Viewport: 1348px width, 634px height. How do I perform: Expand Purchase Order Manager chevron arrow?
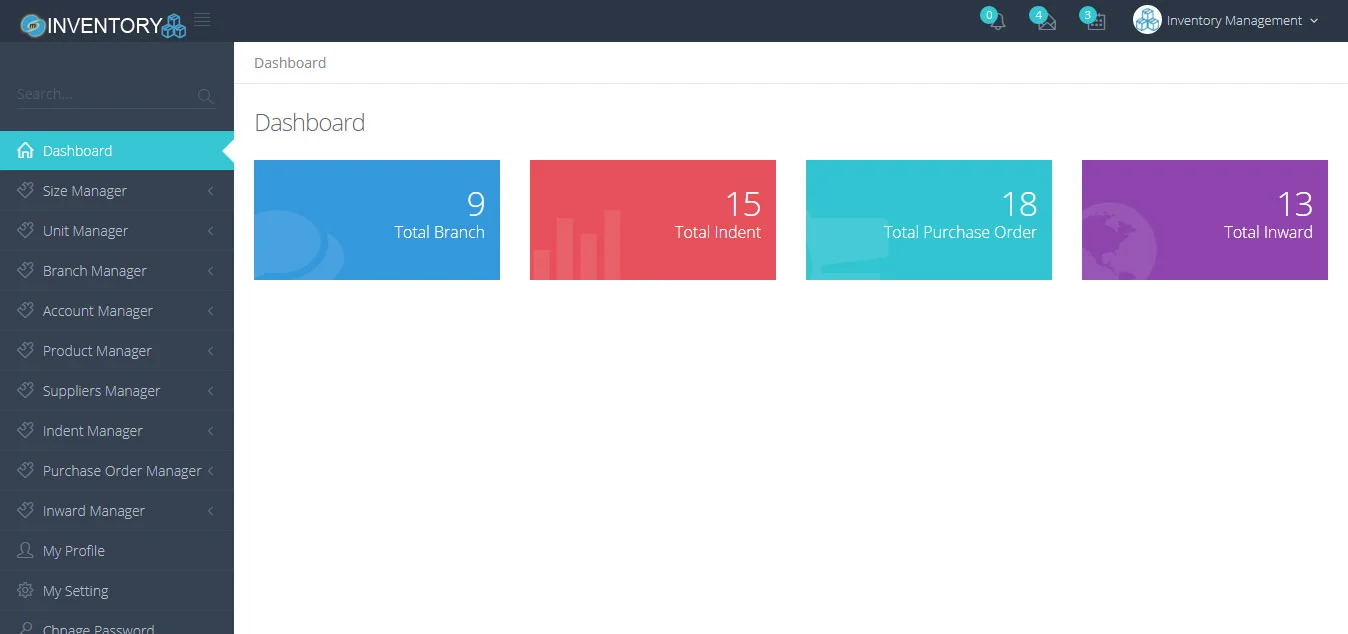pyautogui.click(x=211, y=471)
